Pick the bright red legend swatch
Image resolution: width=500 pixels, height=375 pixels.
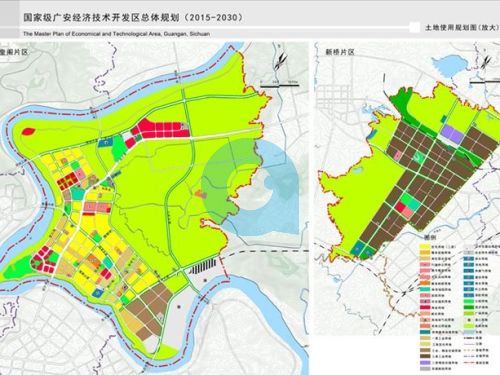425,307
